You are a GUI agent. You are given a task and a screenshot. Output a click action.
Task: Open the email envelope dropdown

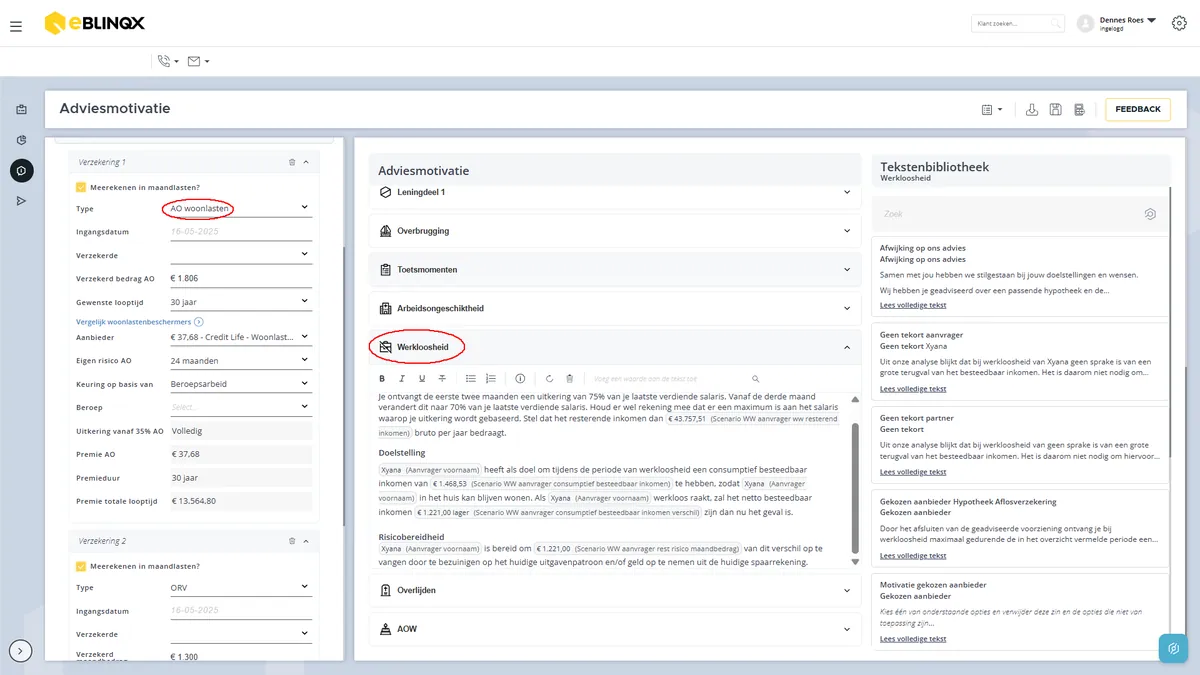pos(198,61)
